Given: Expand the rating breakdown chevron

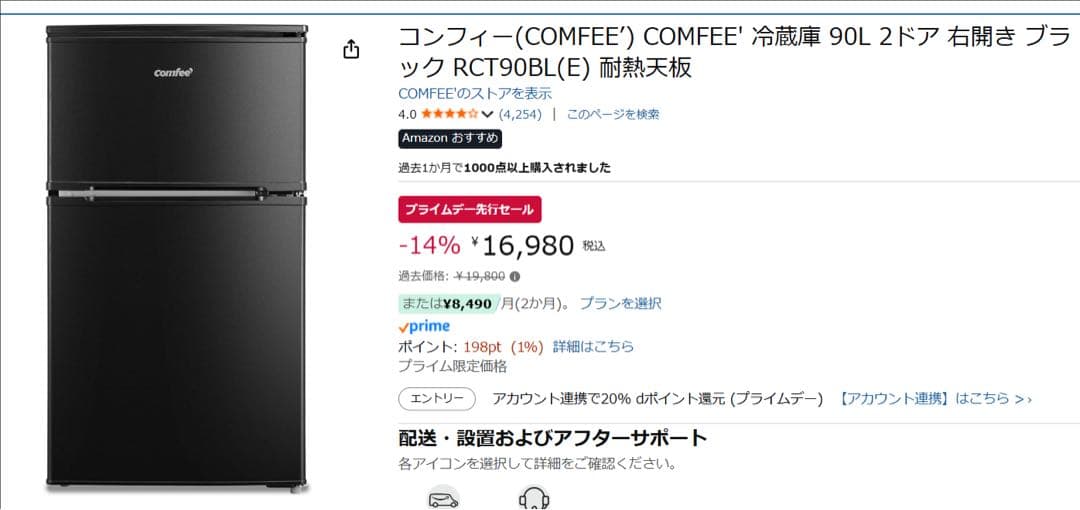Looking at the screenshot, I should coord(488,114).
